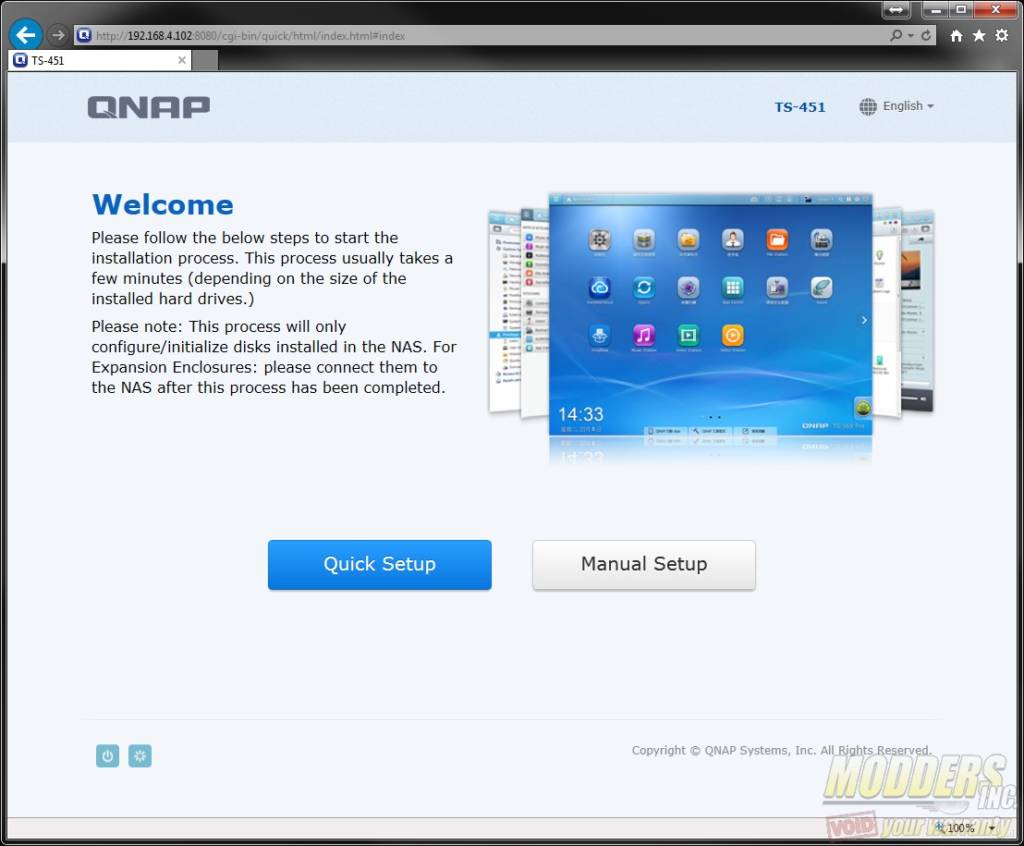Open browser Tools gear icon
Viewport: 1024px width, 846px height.
point(1002,35)
